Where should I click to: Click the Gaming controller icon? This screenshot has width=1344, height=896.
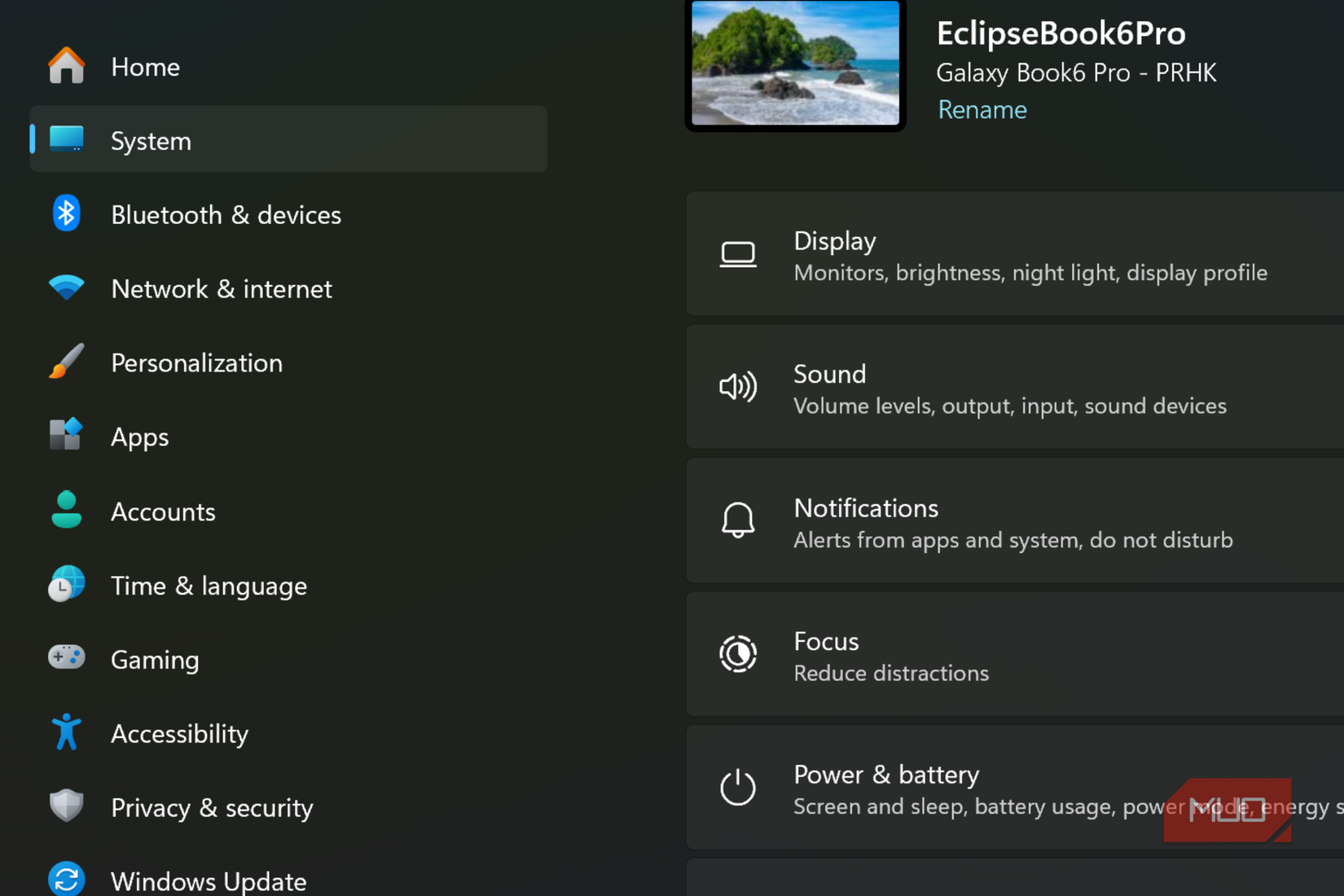point(66,657)
